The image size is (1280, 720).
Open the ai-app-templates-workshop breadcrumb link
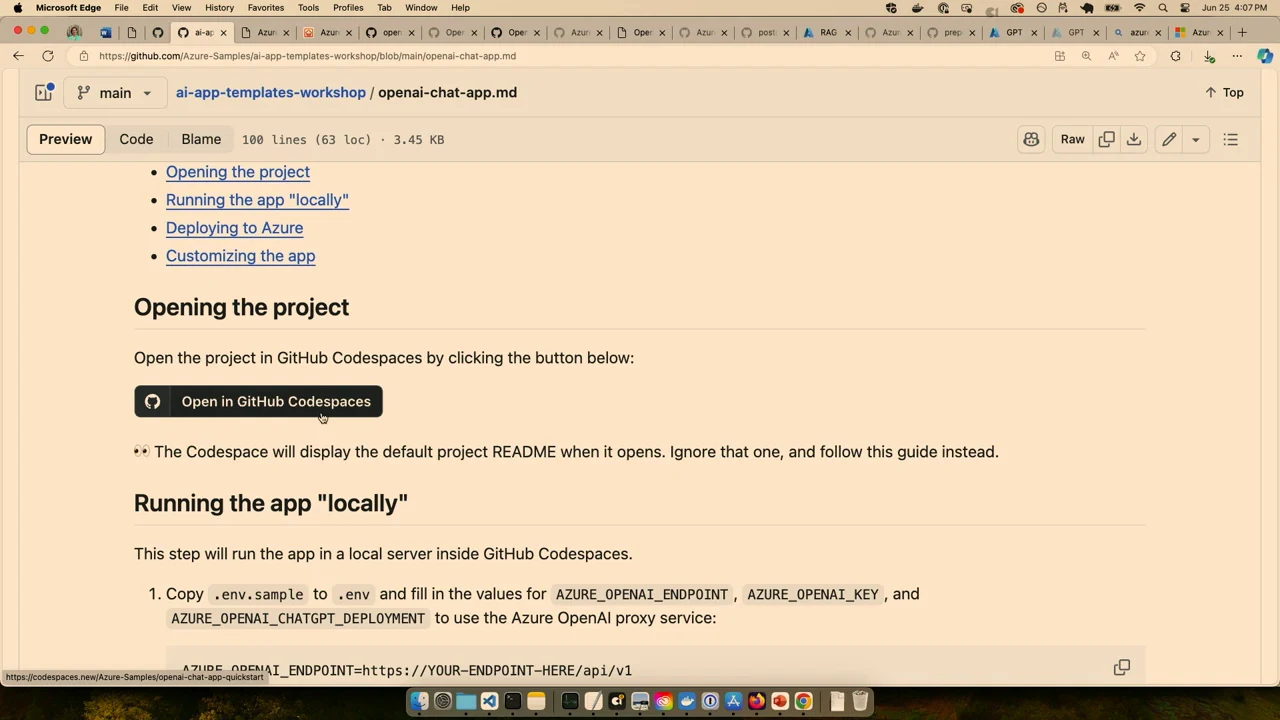(x=271, y=92)
